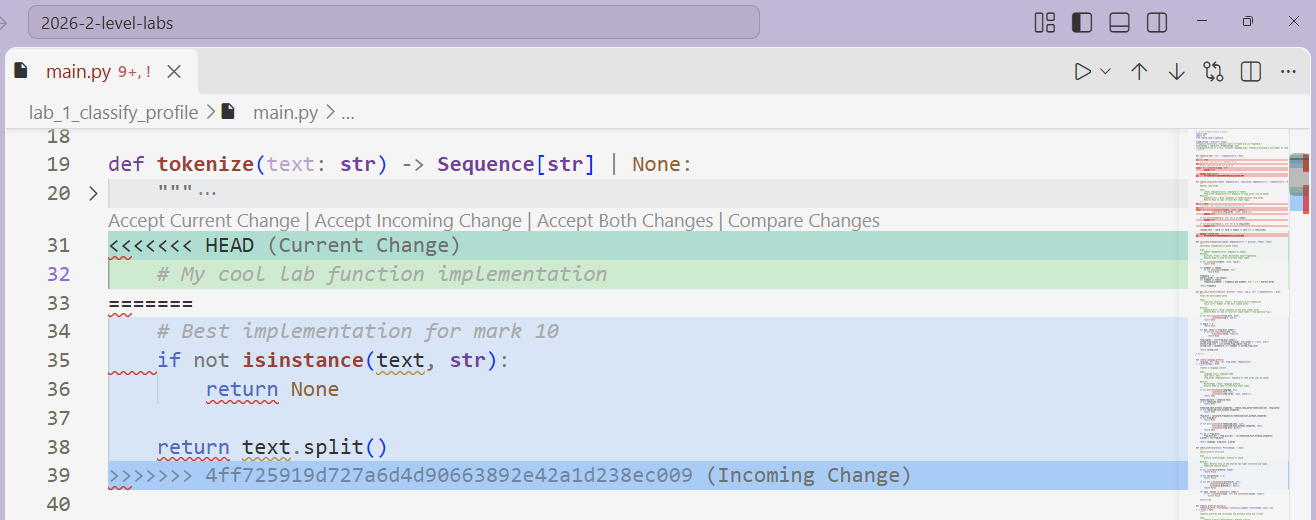Click the Split Editor Right icon
The width and height of the screenshot is (1316, 520).
(x=1251, y=71)
